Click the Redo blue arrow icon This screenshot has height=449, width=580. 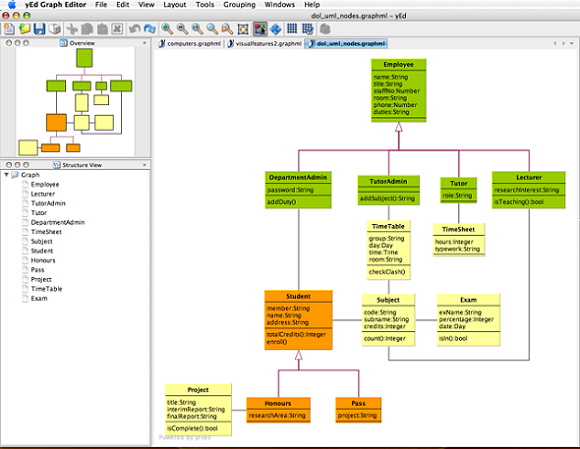coord(149,29)
